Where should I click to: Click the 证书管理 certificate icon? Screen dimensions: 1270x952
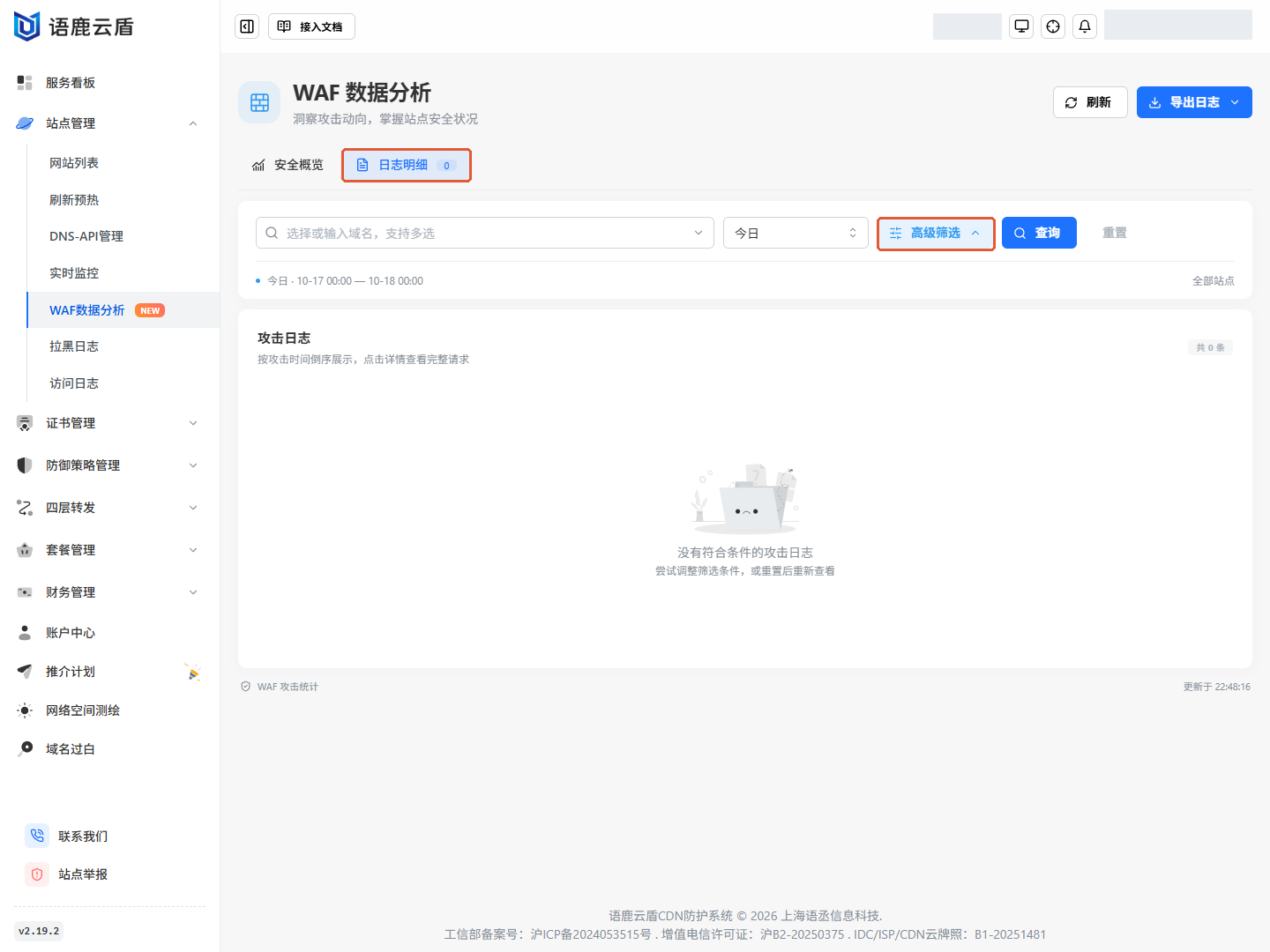tap(25, 423)
